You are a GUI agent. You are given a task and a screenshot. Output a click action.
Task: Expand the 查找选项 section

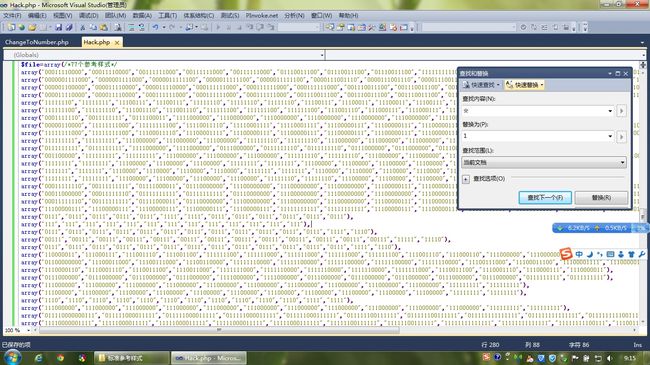(x=466, y=179)
